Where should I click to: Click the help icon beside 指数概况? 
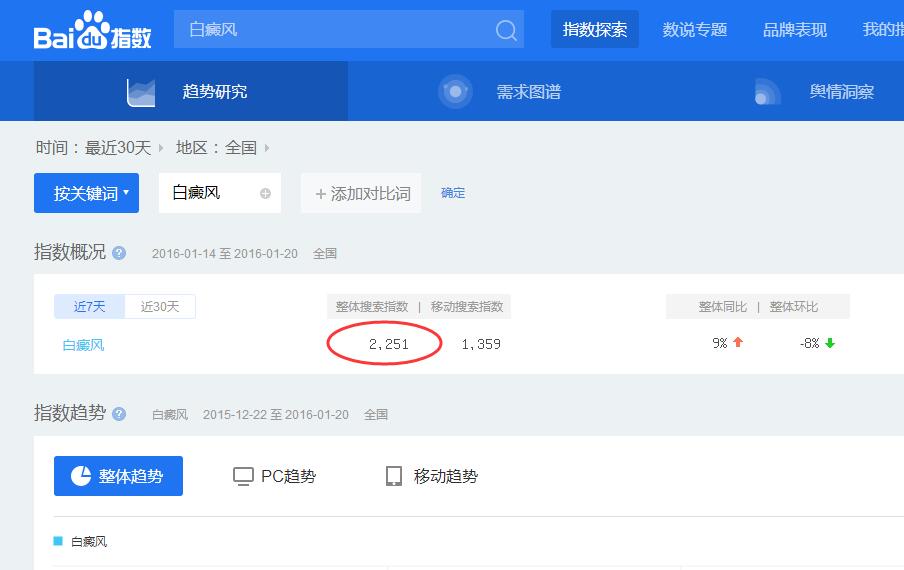click(119, 253)
